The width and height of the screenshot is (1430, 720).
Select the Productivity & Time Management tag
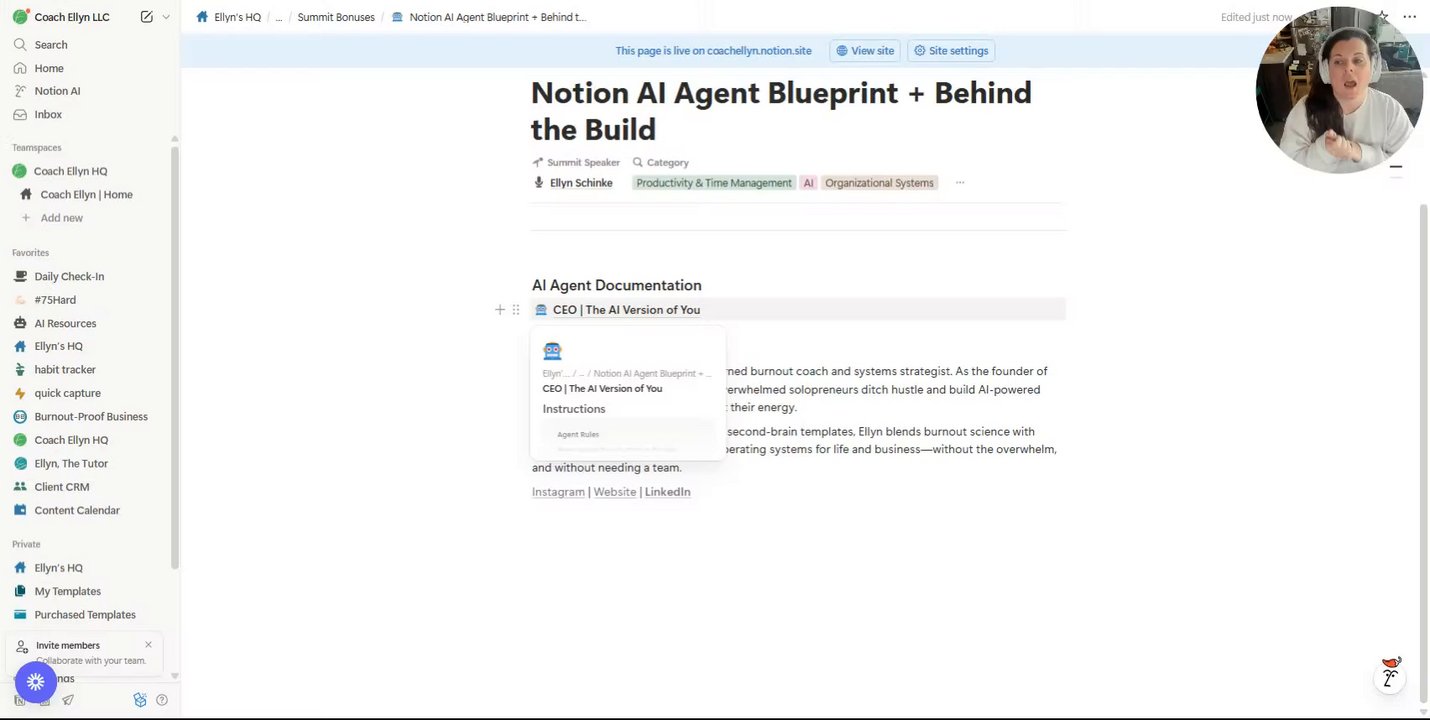[x=714, y=183]
